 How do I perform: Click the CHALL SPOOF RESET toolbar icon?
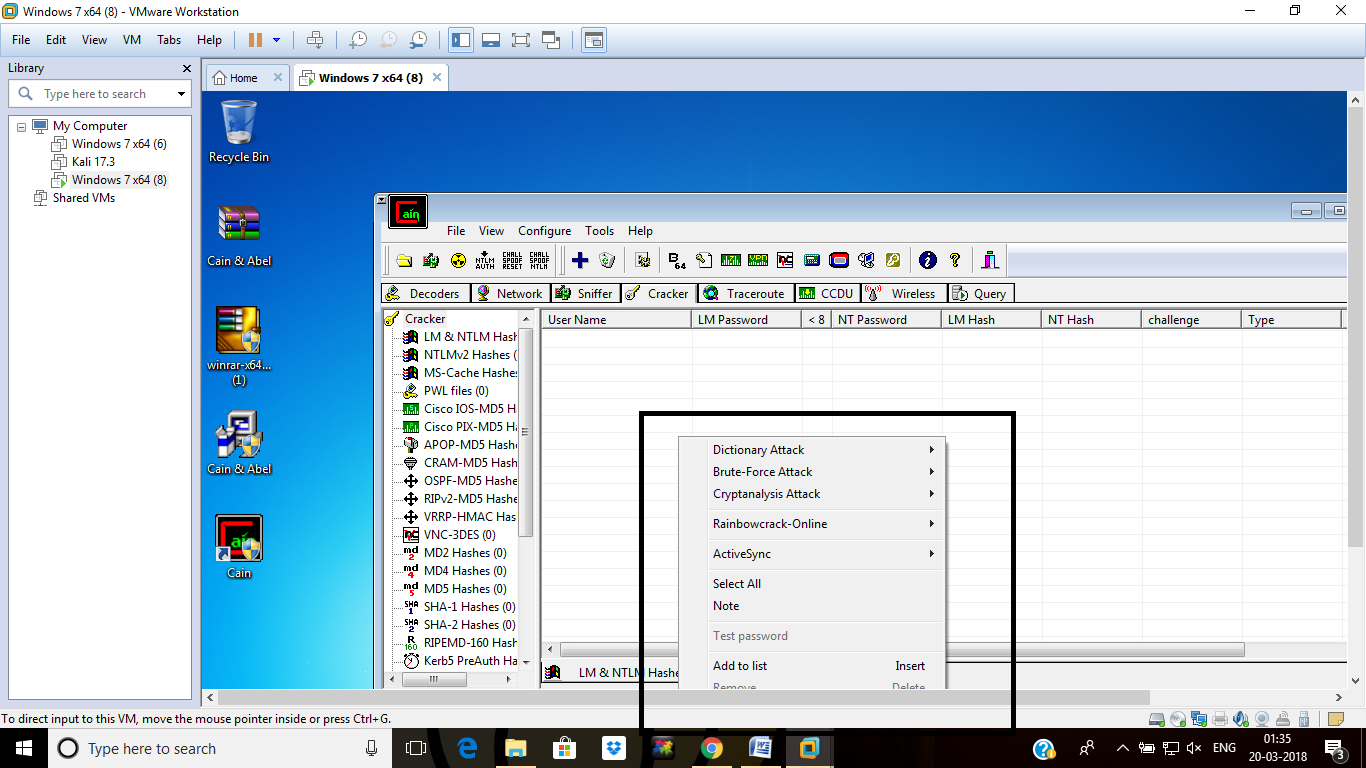click(512, 261)
